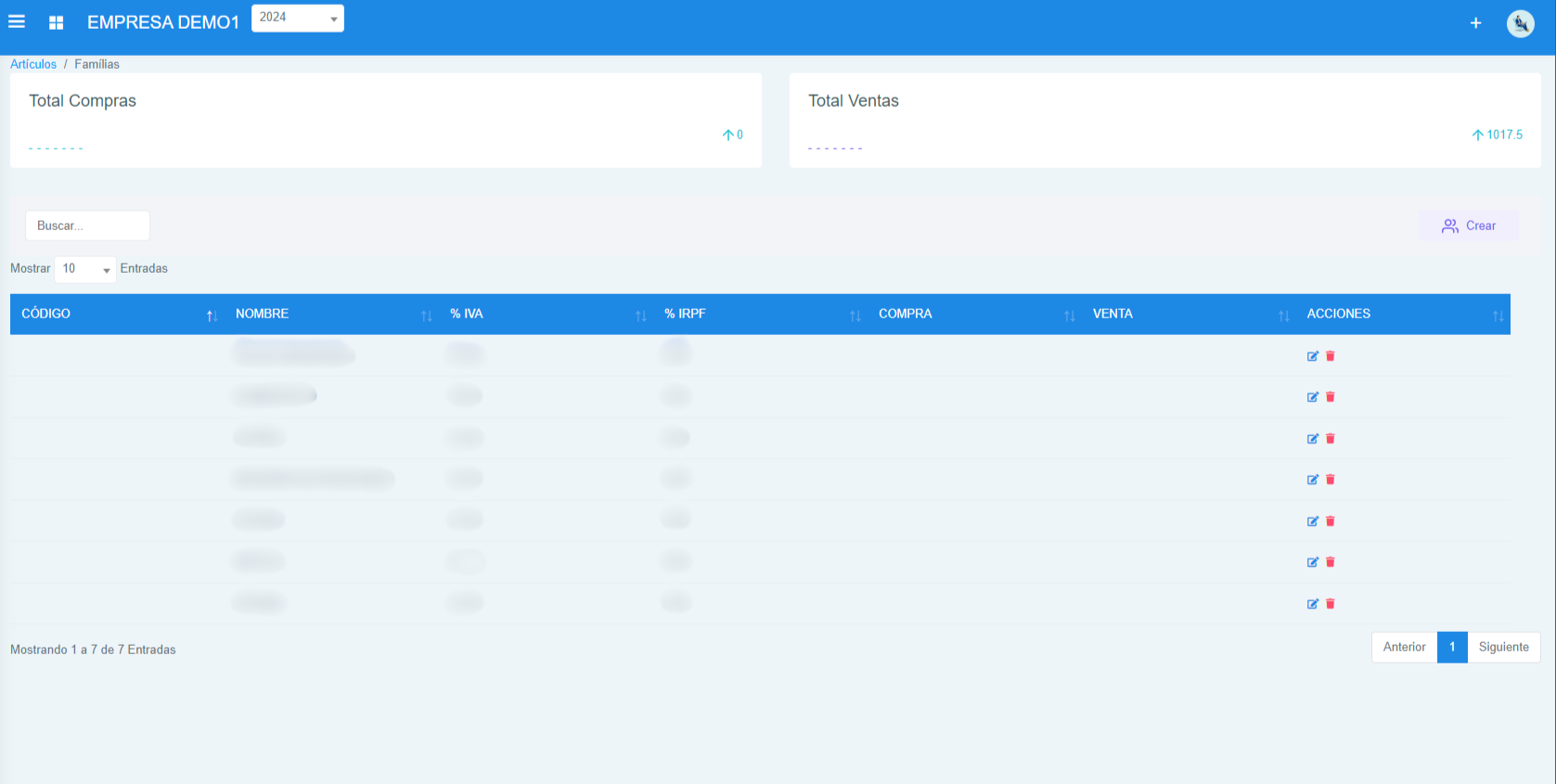
Task: Delete the first family row
Action: pos(1330,356)
